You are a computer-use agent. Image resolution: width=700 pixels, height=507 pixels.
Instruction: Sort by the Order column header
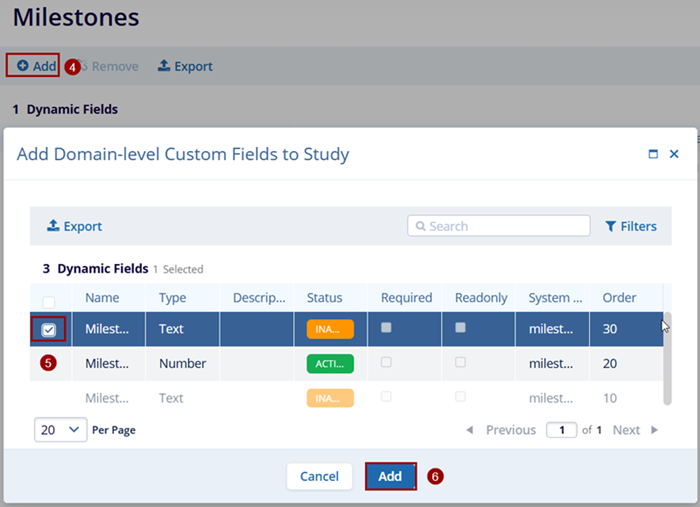[619, 298]
